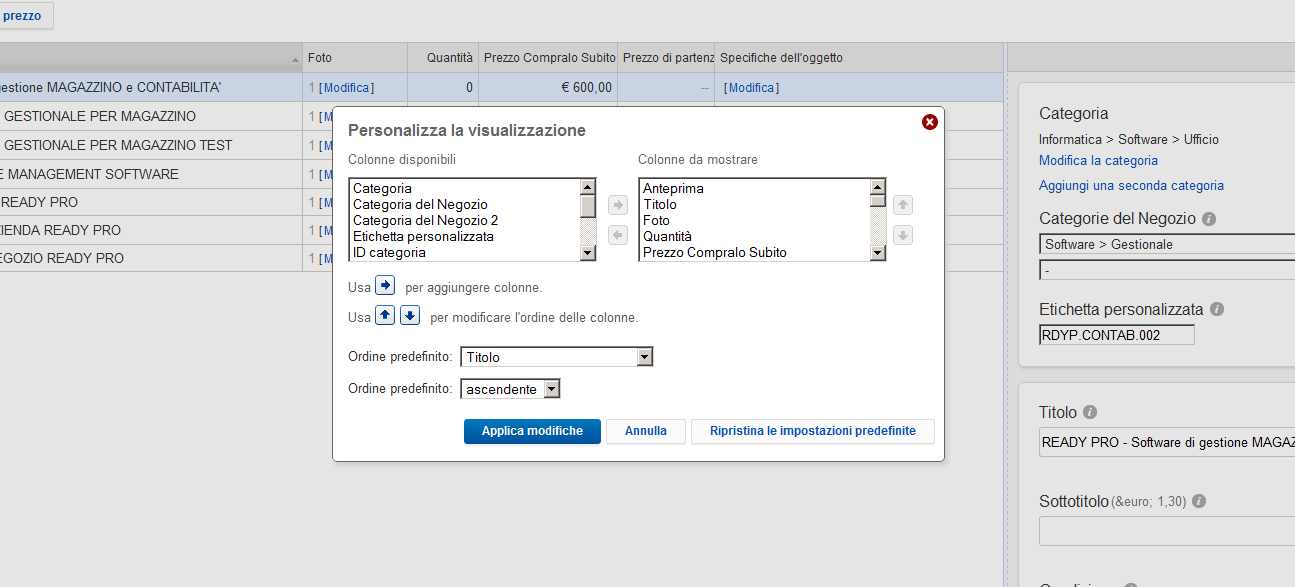
Task: Move selected column down with arrow button
Action: (903, 235)
